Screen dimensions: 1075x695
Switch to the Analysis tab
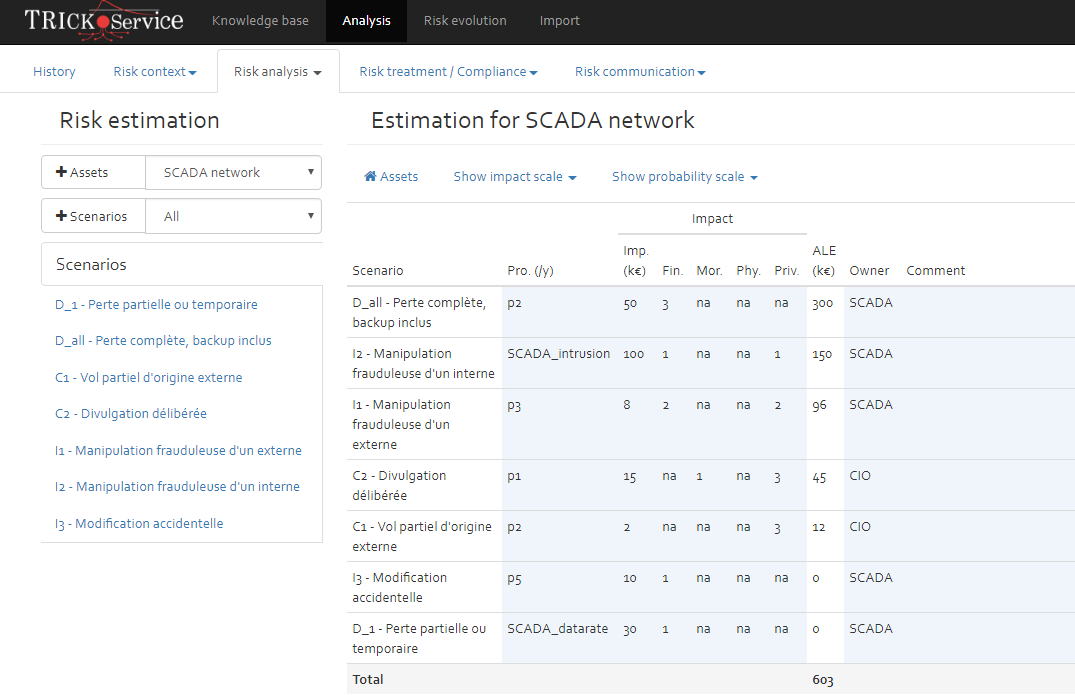(366, 21)
